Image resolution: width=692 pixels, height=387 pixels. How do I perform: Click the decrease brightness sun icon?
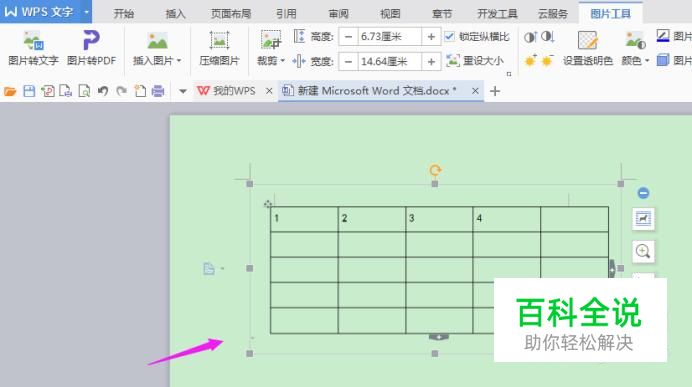click(547, 60)
